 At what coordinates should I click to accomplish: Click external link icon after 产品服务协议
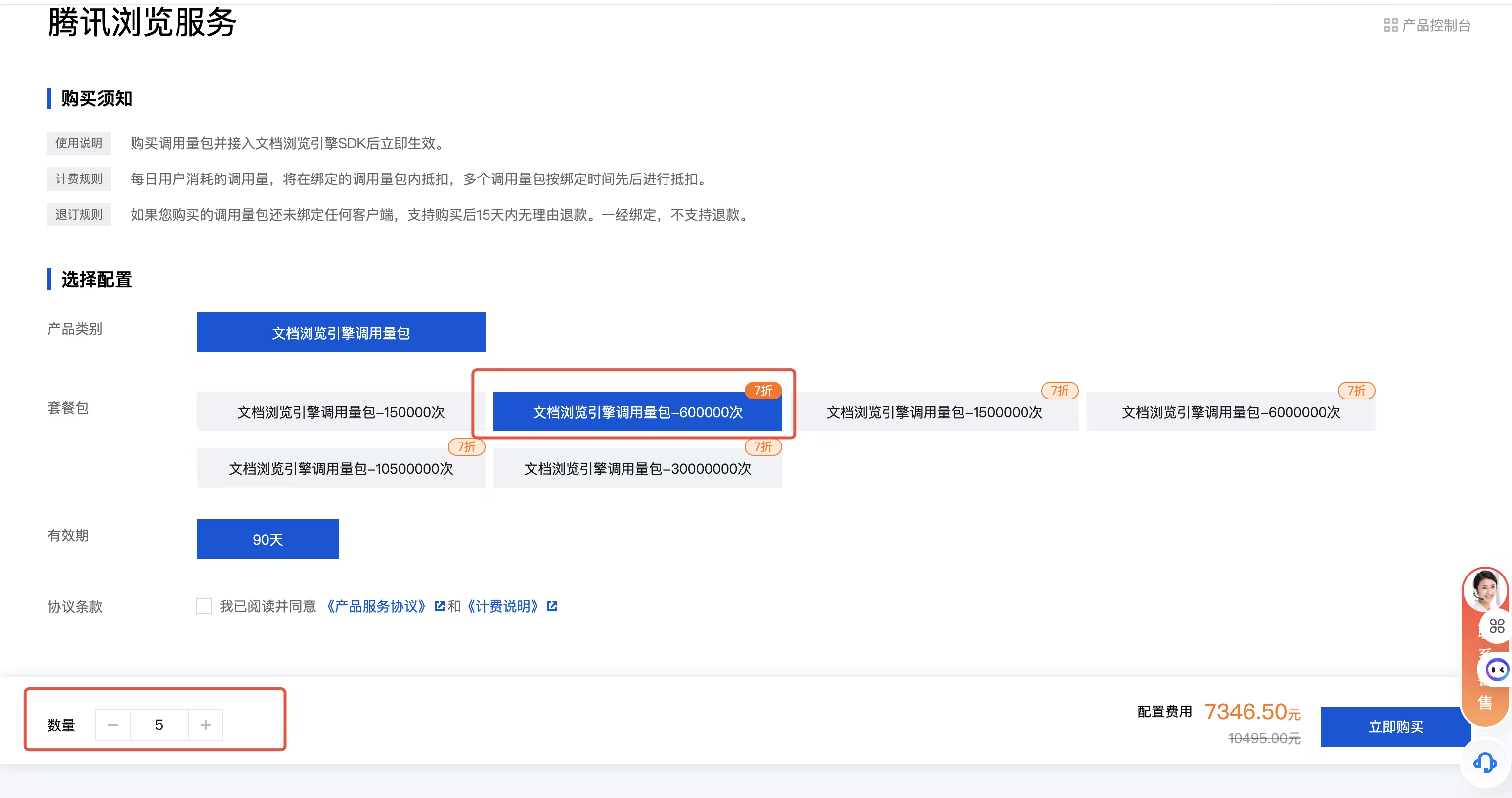pos(439,606)
